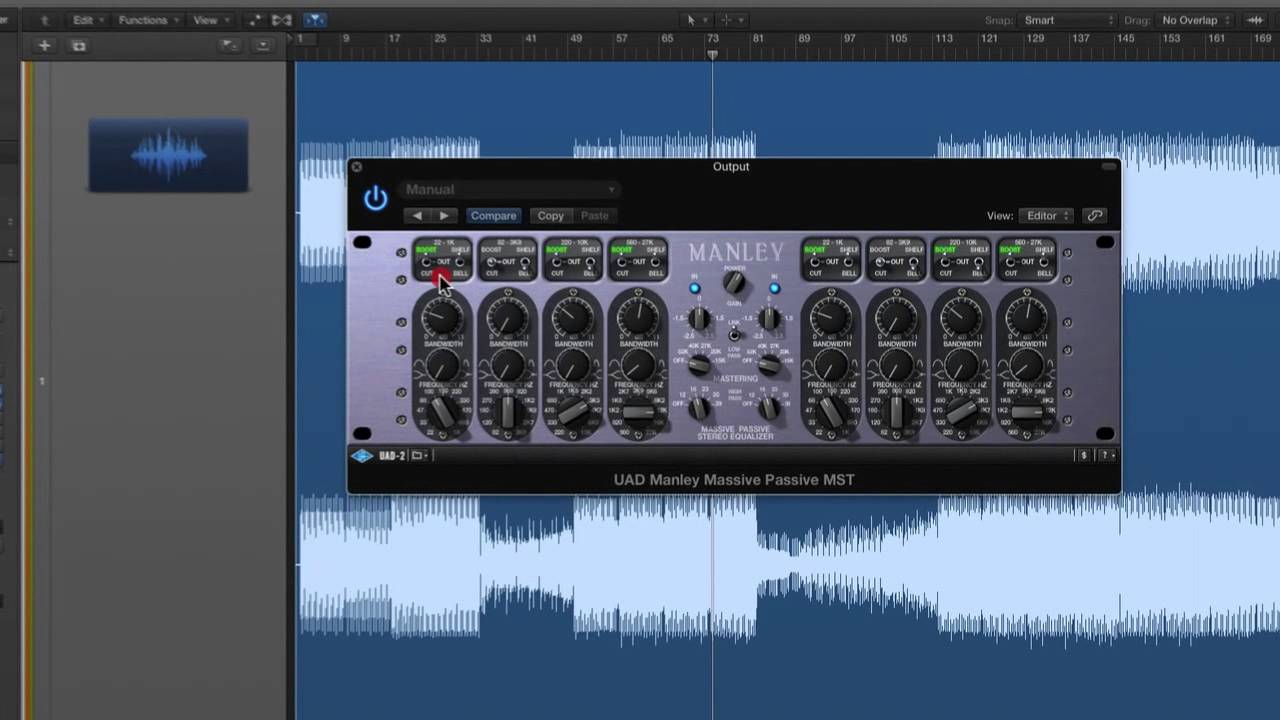Image resolution: width=1280 pixels, height=720 pixels.
Task: Click the Automation curve icon in toolbar
Action: pyautogui.click(x=254, y=20)
